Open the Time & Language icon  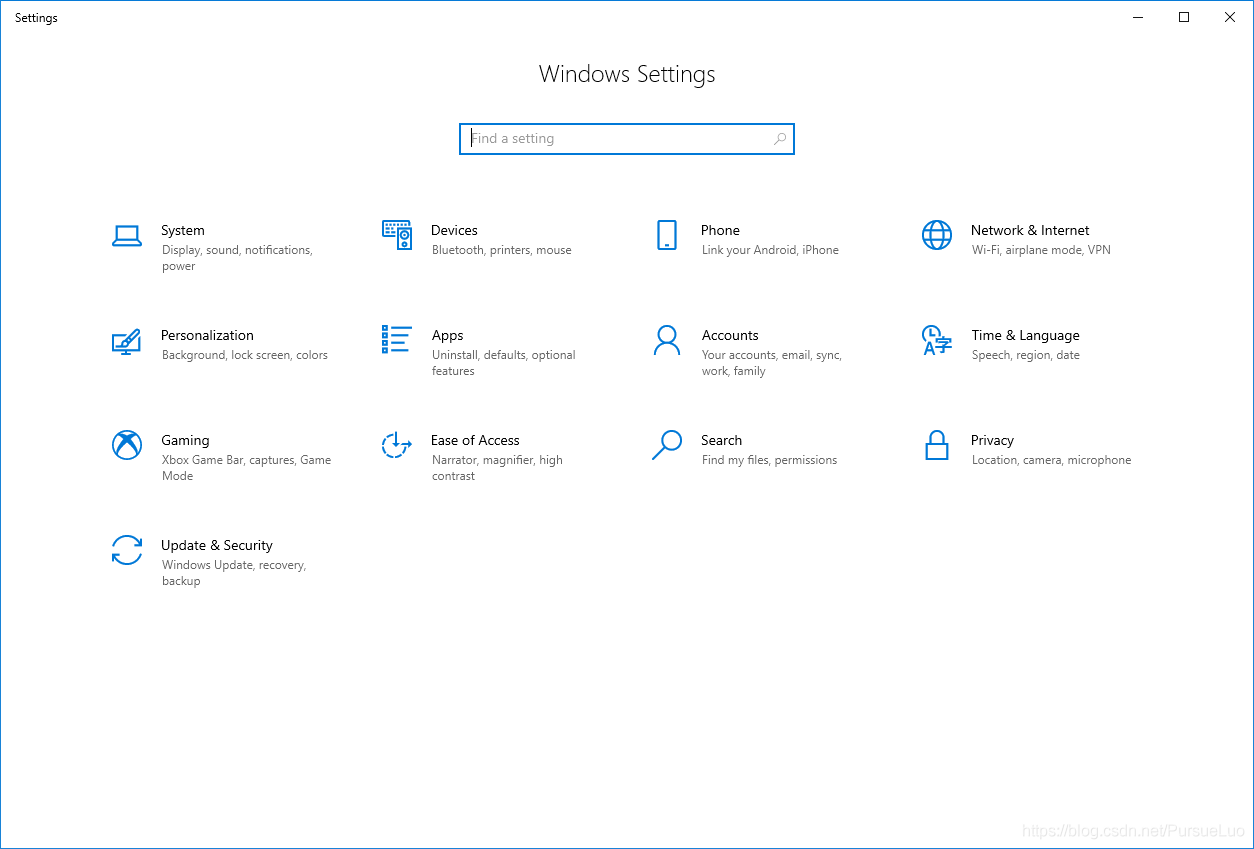[936, 340]
